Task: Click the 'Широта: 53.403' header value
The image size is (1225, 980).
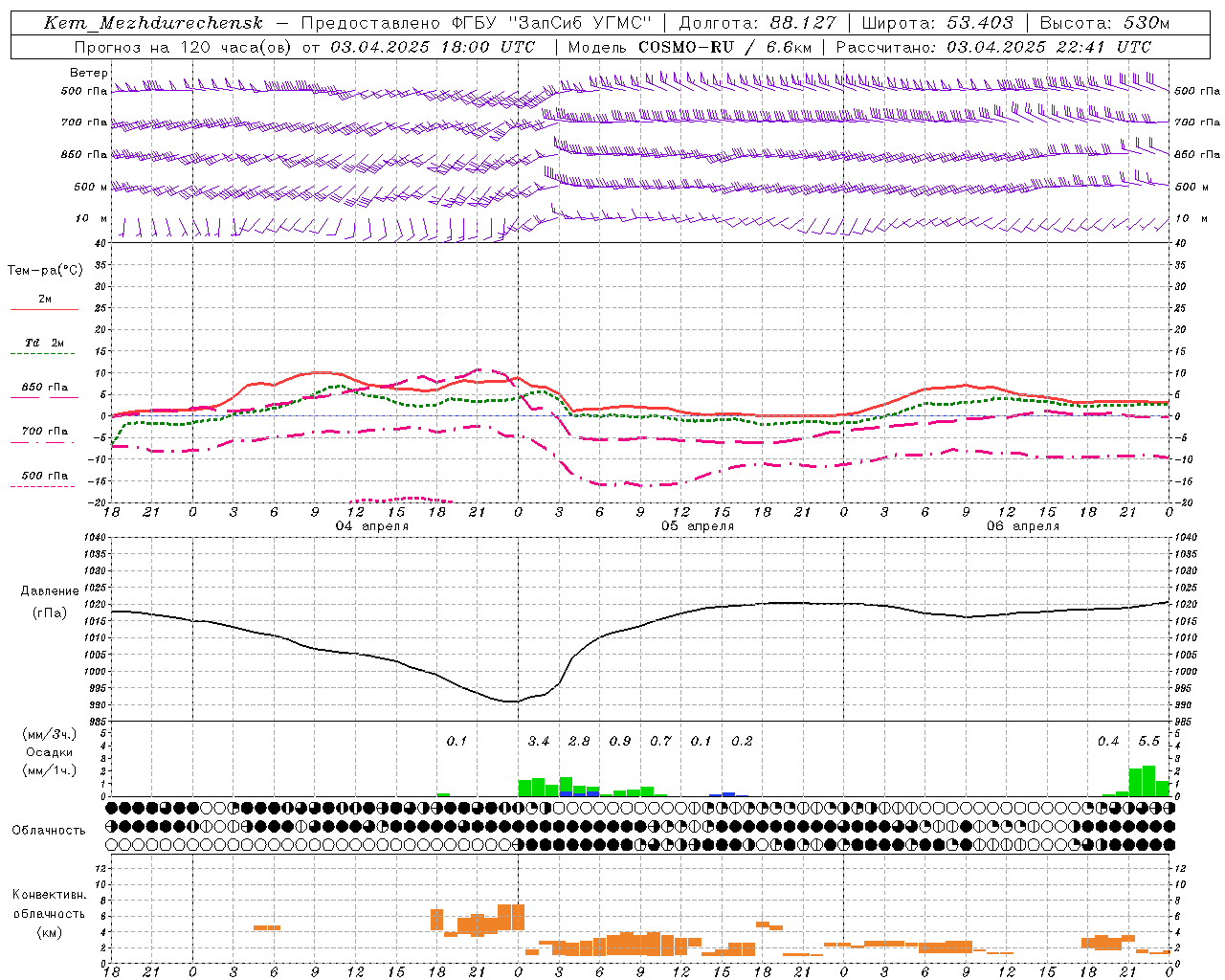Action: [937, 23]
